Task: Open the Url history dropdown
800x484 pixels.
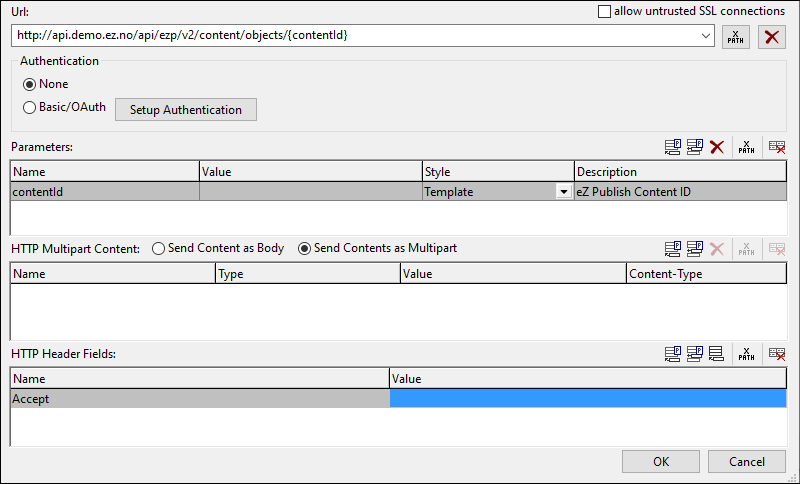Action: (x=707, y=35)
